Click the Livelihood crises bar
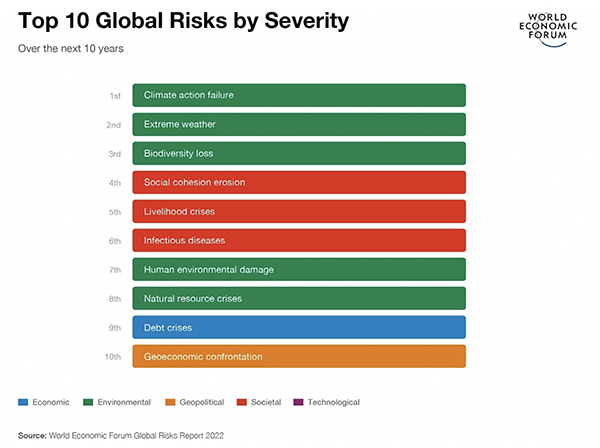The image size is (600, 448). (299, 211)
